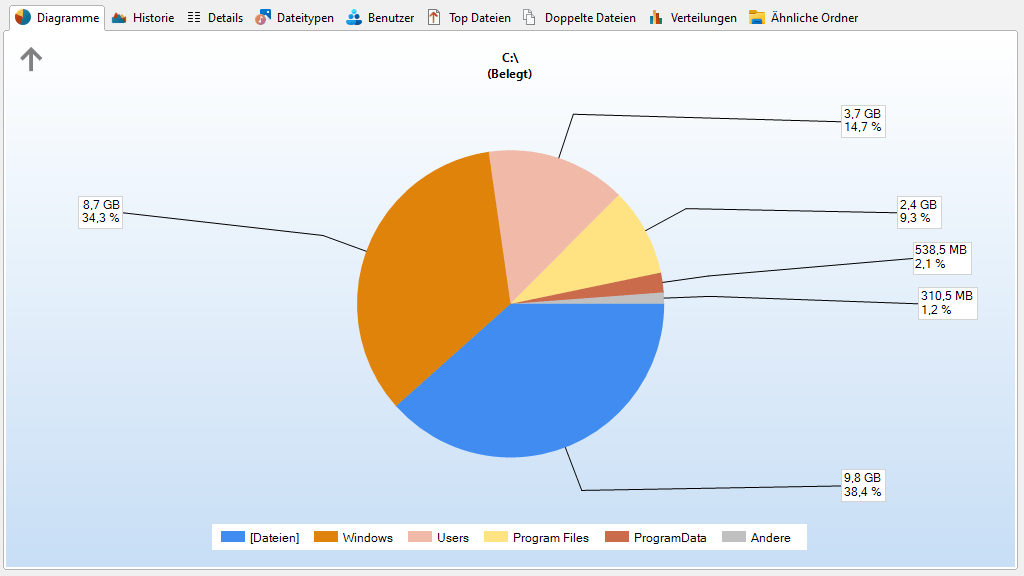The width and height of the screenshot is (1024, 576).
Task: Click the 310,5 MB 1,2 % label
Action: click(x=947, y=303)
